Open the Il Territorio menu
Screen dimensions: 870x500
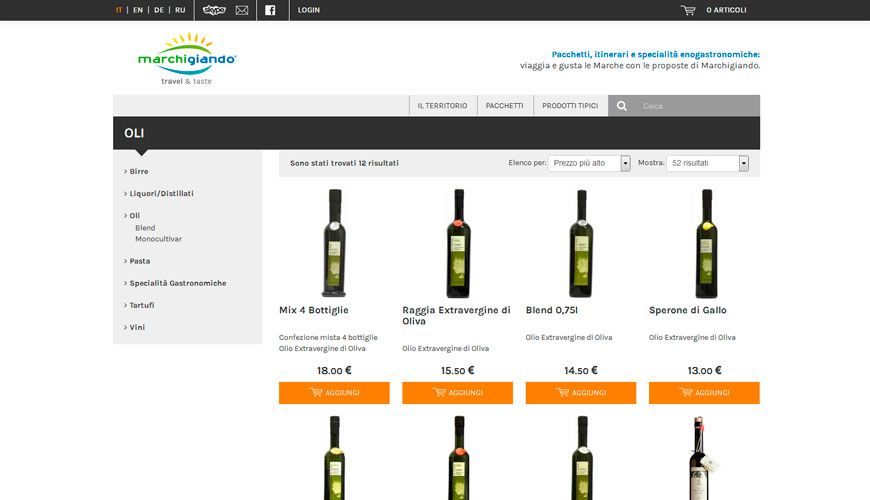[442, 106]
